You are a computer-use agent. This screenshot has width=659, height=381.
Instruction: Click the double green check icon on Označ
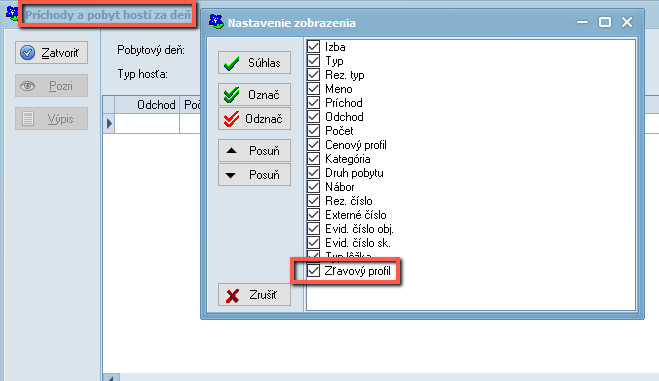(x=232, y=95)
